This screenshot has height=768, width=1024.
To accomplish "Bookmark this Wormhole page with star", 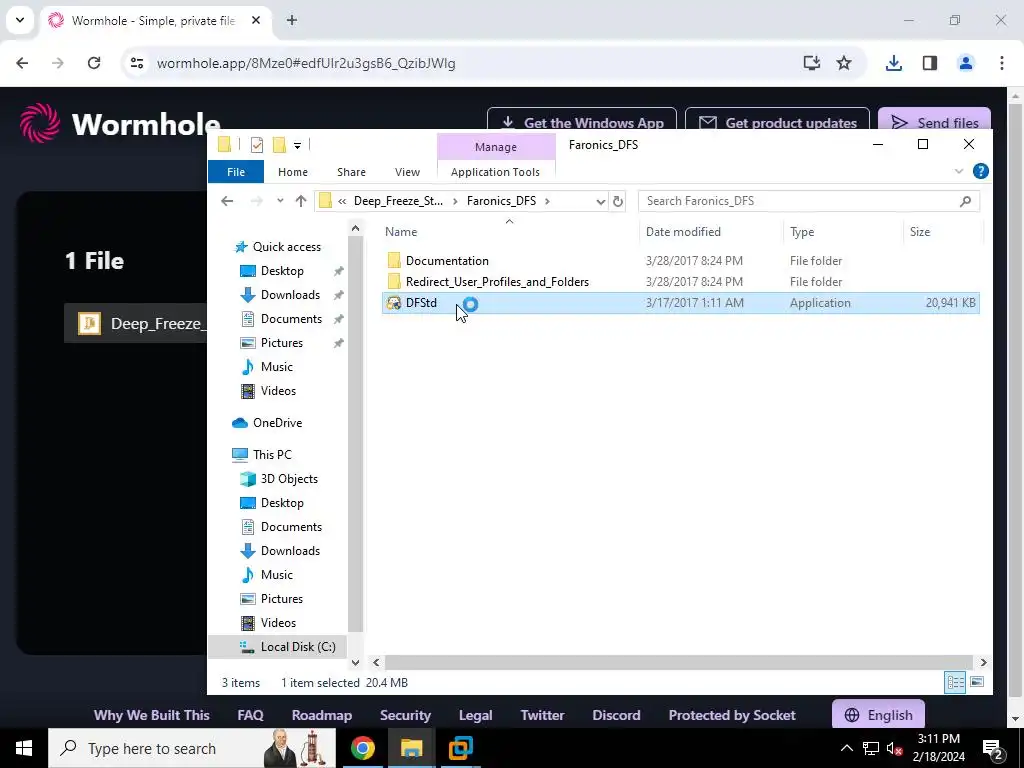I will tap(844, 63).
